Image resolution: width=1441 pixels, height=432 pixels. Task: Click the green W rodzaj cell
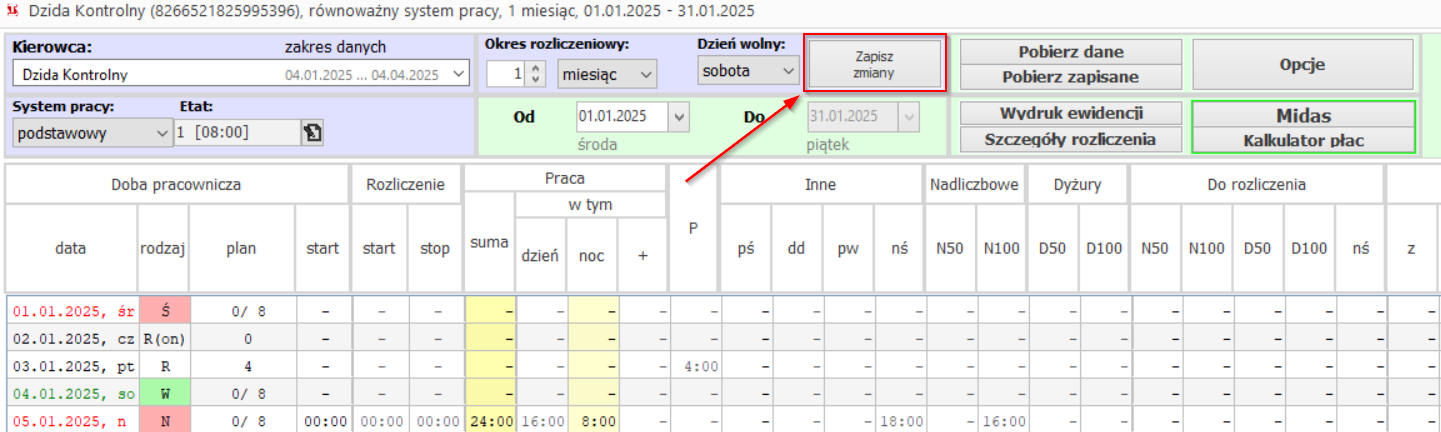click(x=164, y=393)
